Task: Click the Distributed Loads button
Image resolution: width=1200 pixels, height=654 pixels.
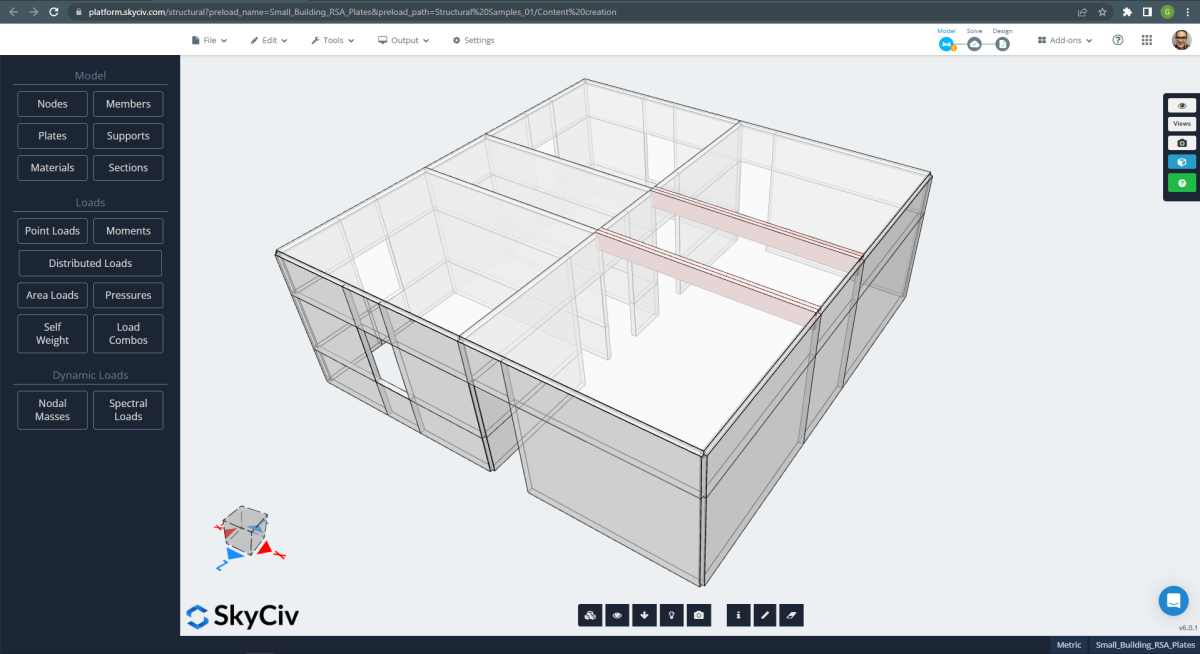Action: (x=90, y=263)
